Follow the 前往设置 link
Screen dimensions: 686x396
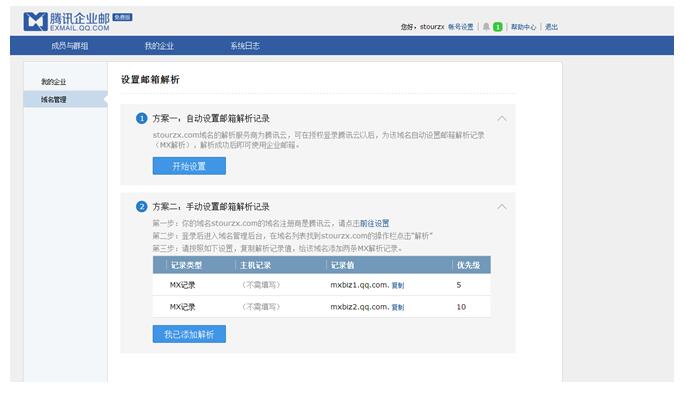(x=374, y=223)
